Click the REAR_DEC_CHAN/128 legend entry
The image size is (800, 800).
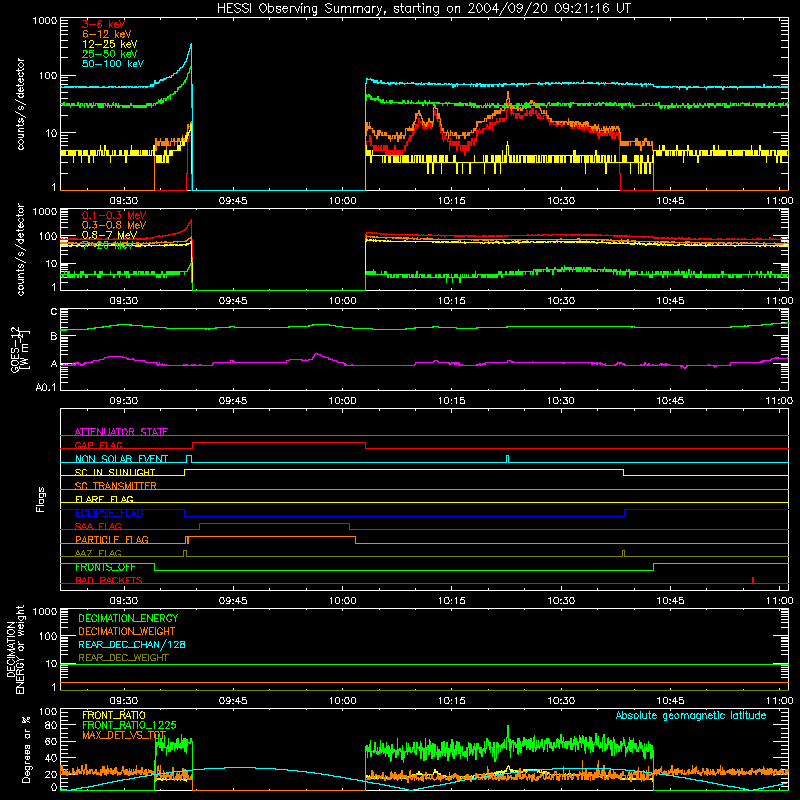pos(132,644)
